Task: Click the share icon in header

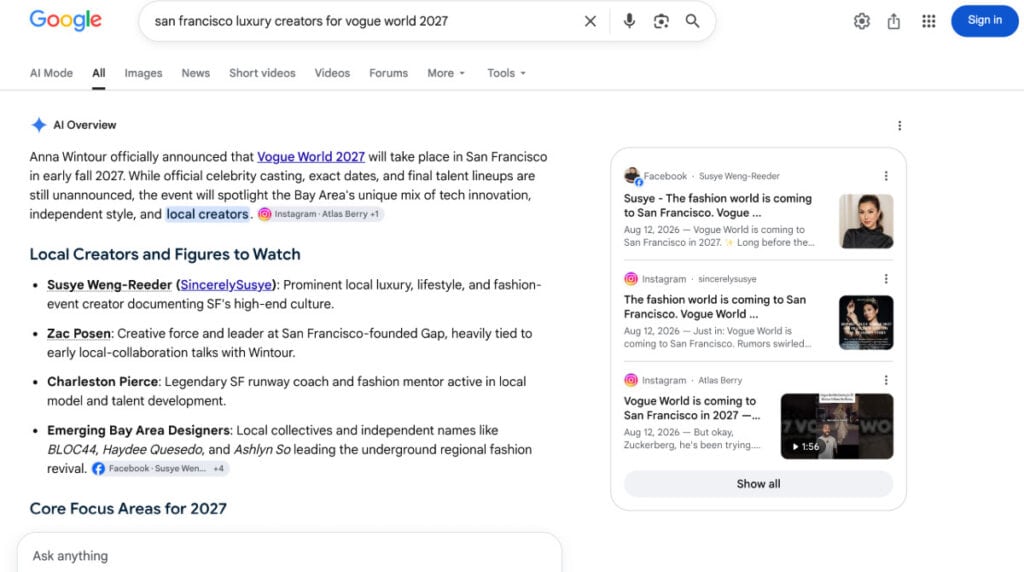Action: [893, 21]
